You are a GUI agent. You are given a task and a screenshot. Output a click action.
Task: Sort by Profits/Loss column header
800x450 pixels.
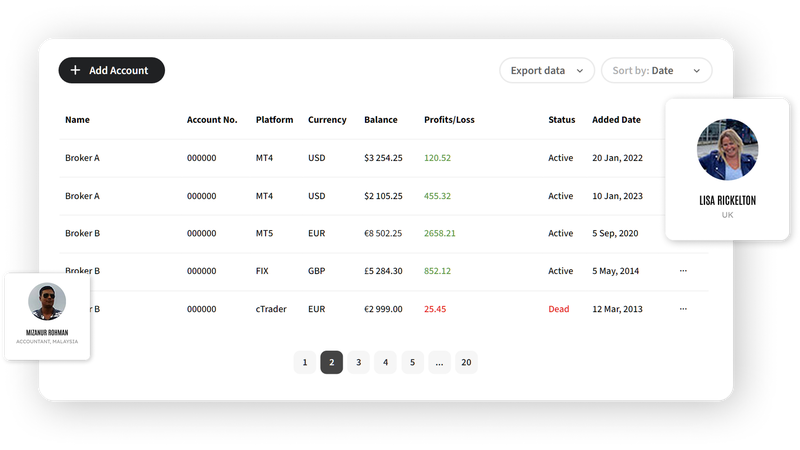point(449,120)
